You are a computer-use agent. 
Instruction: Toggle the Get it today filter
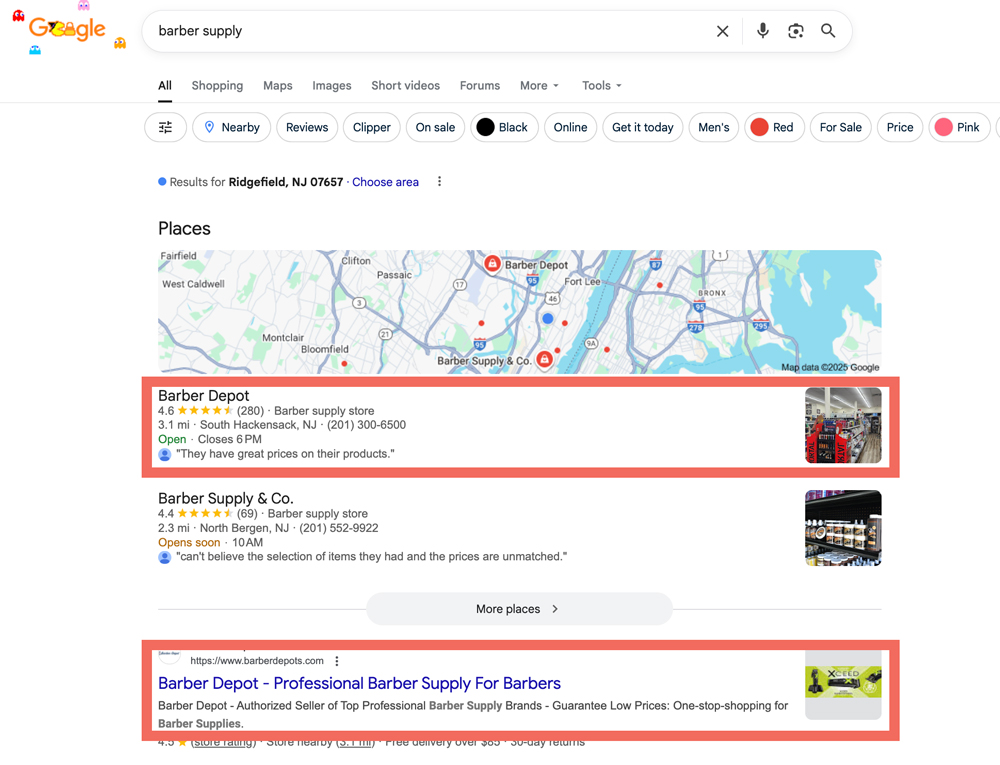(642, 127)
